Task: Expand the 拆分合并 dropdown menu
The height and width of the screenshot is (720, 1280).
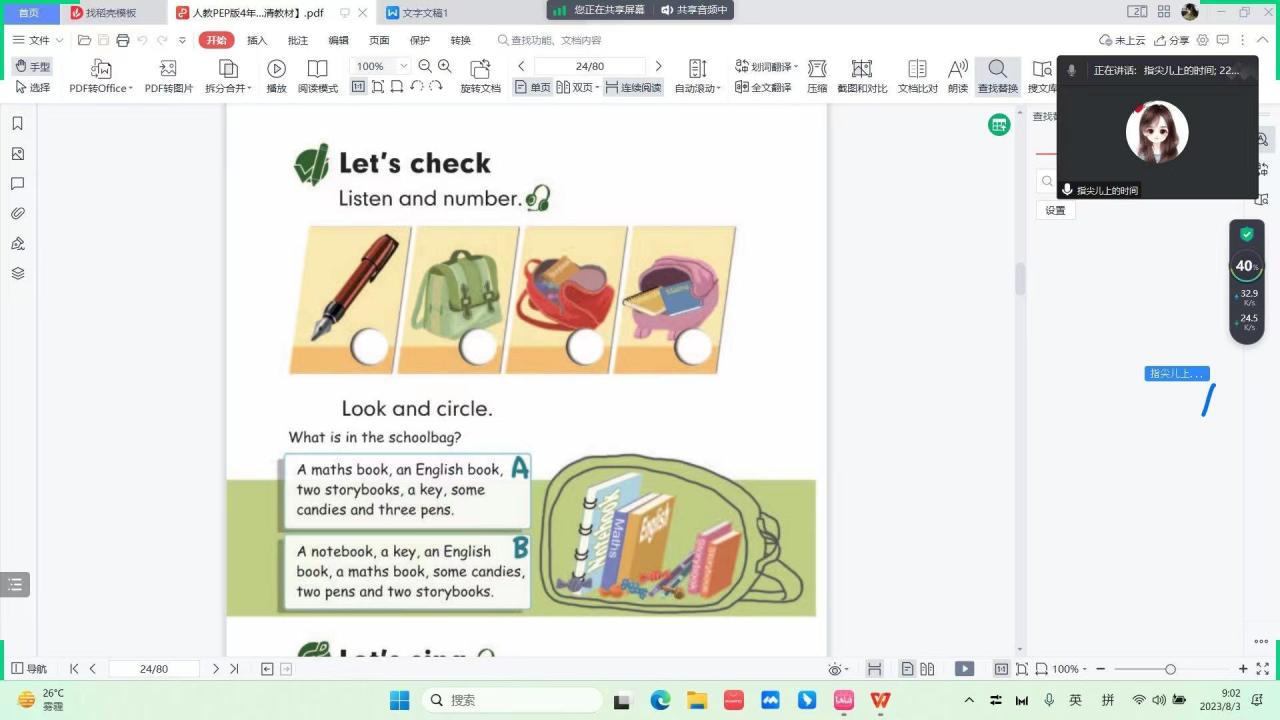Action: point(228,88)
